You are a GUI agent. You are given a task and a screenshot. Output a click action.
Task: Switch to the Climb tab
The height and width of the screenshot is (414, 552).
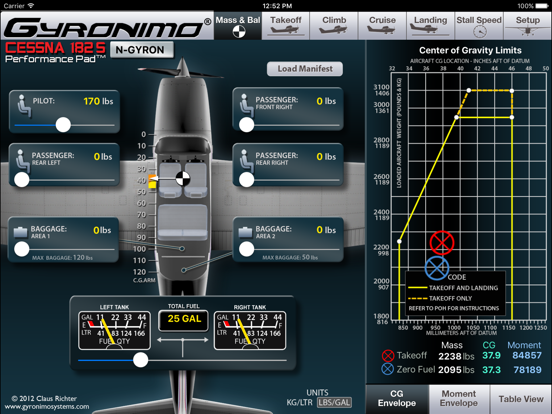[x=334, y=25]
